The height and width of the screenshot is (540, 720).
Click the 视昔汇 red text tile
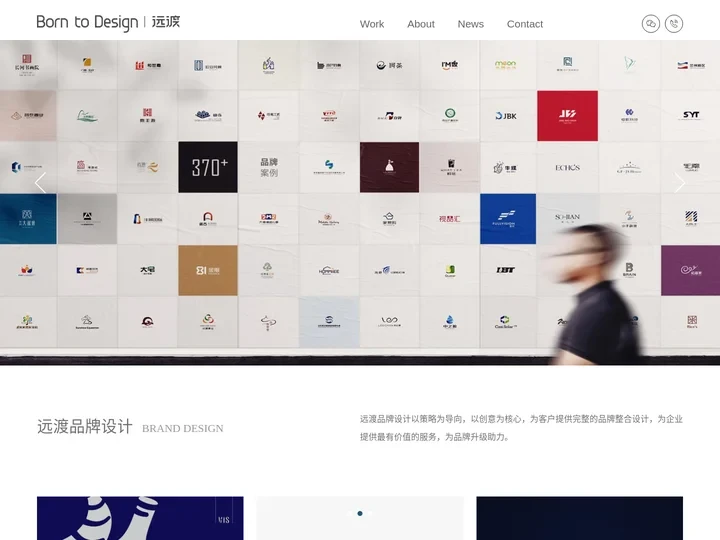pyautogui.click(x=450, y=219)
